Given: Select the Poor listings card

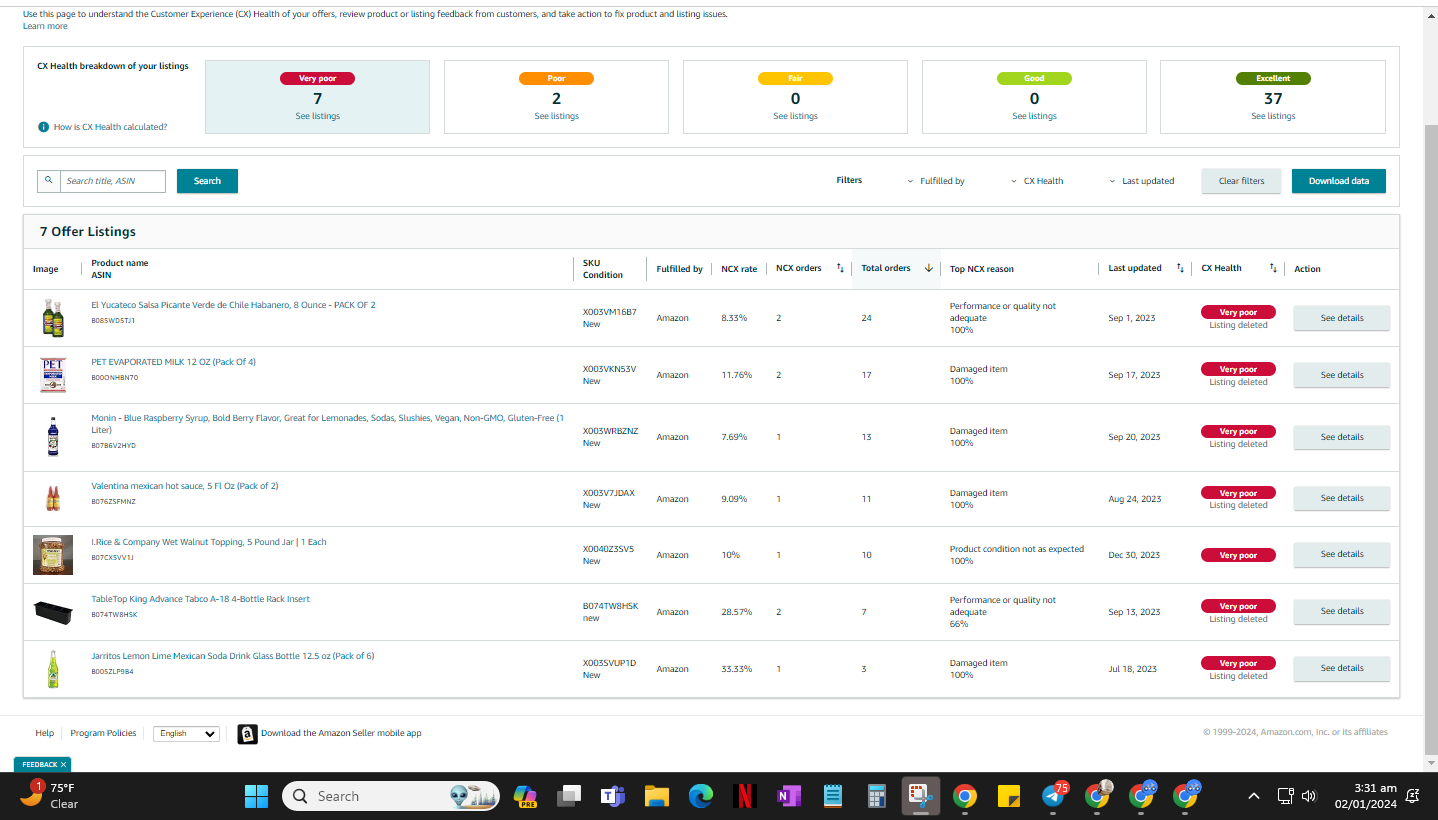Looking at the screenshot, I should click(556, 97).
